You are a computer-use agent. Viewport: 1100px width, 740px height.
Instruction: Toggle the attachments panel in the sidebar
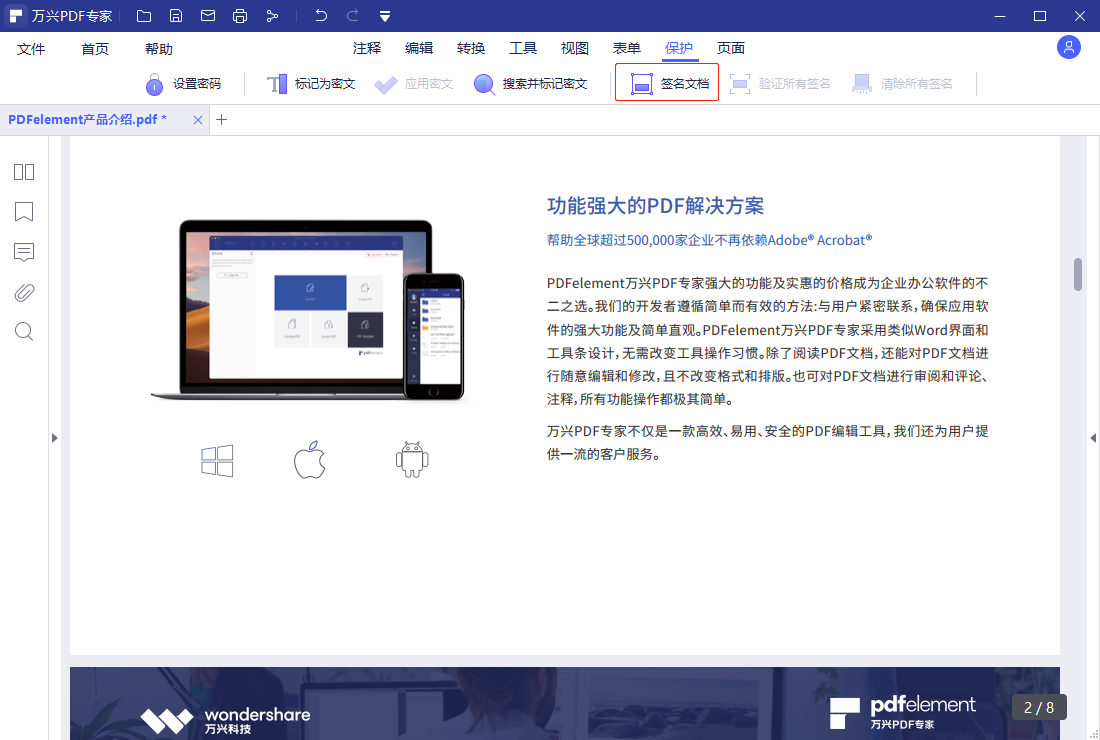tap(23, 292)
